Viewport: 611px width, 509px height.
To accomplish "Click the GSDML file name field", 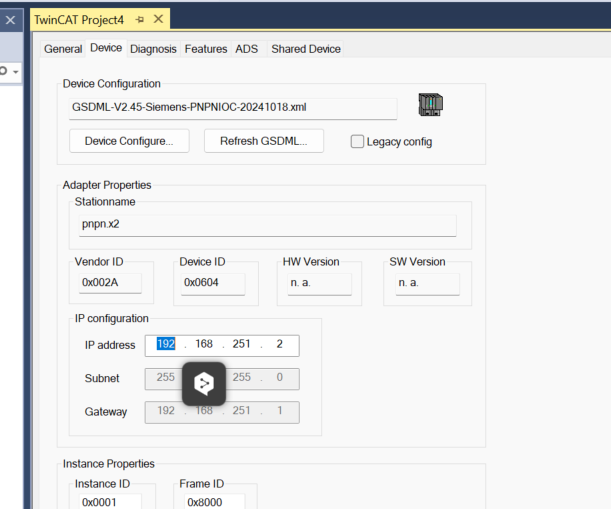I will tap(233, 108).
